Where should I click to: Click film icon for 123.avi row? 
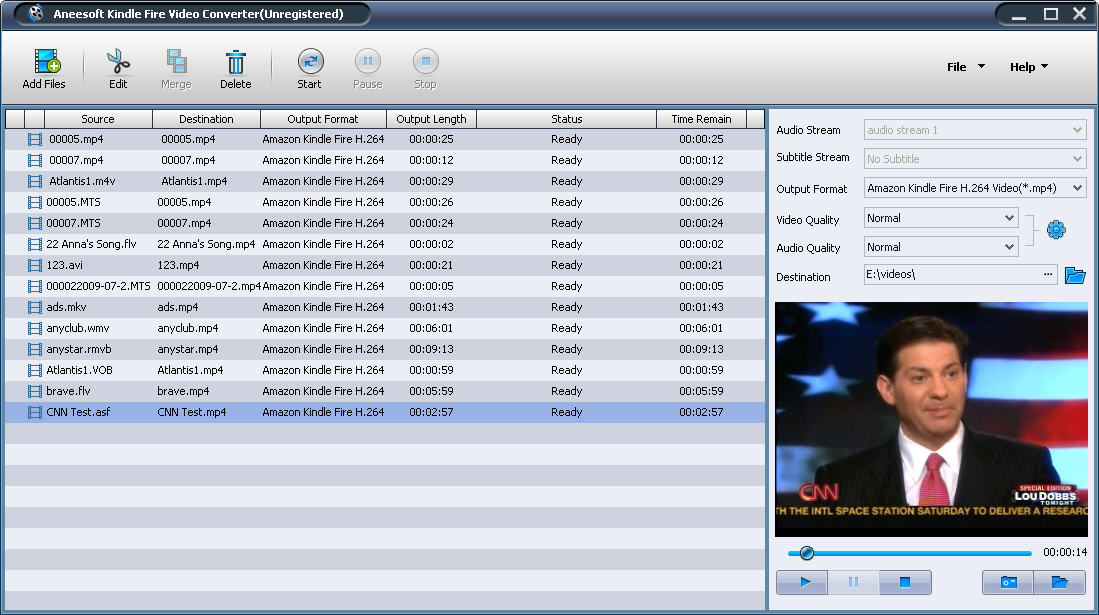[x=34, y=266]
